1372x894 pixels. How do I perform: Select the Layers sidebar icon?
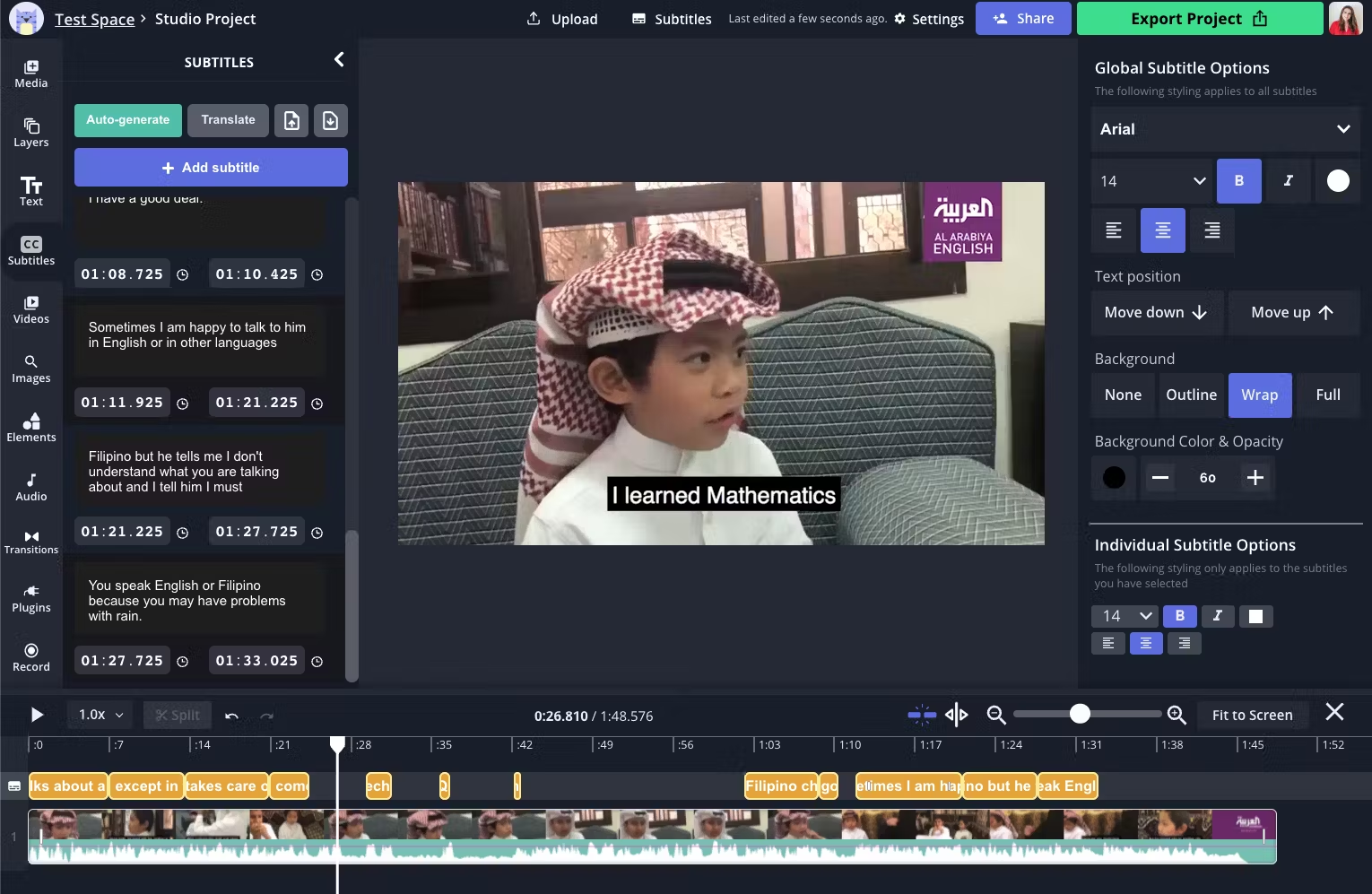coord(30,133)
